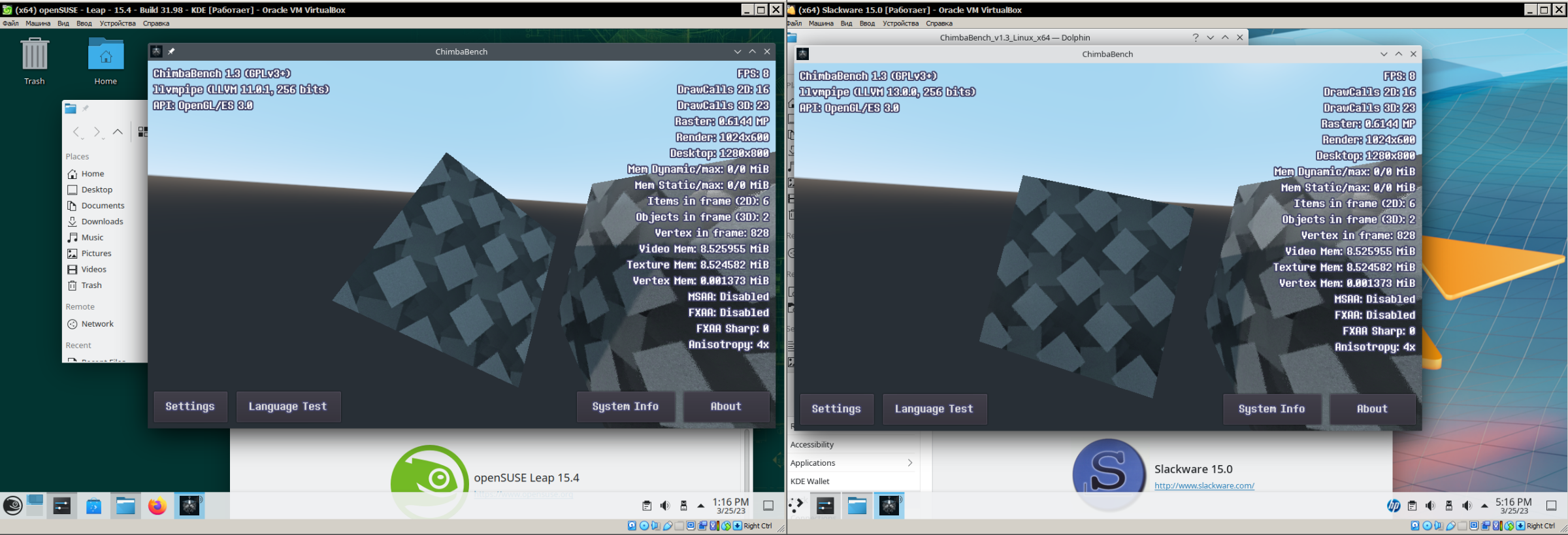Select ChimbaBench task in Slackware taskbar
Image resolution: width=1568 pixels, height=535 pixels.
889,506
